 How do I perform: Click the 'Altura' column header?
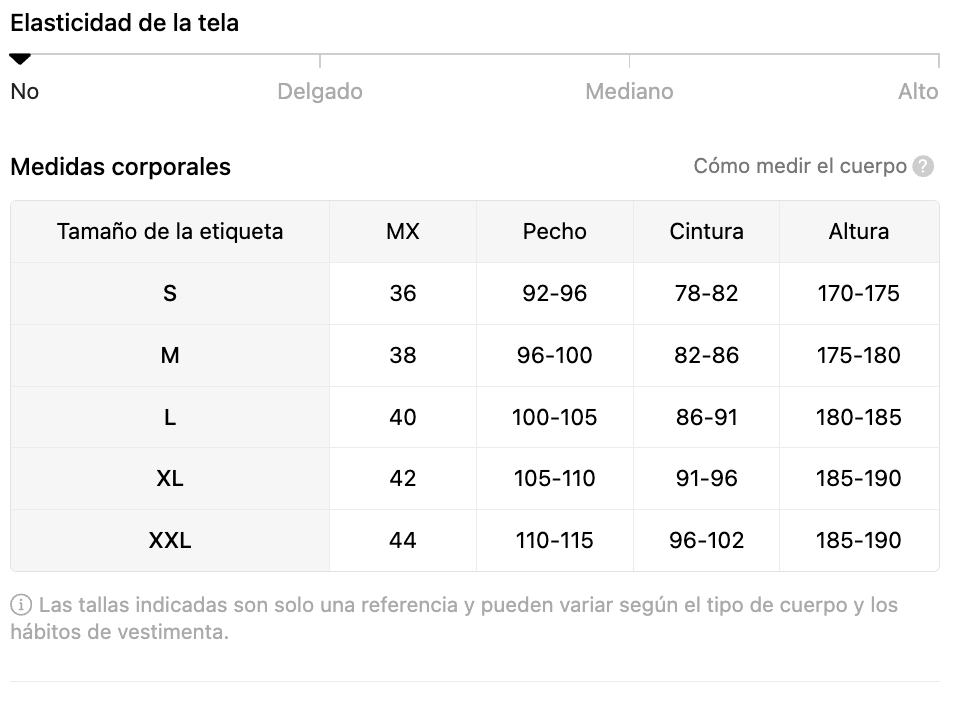coord(859,231)
